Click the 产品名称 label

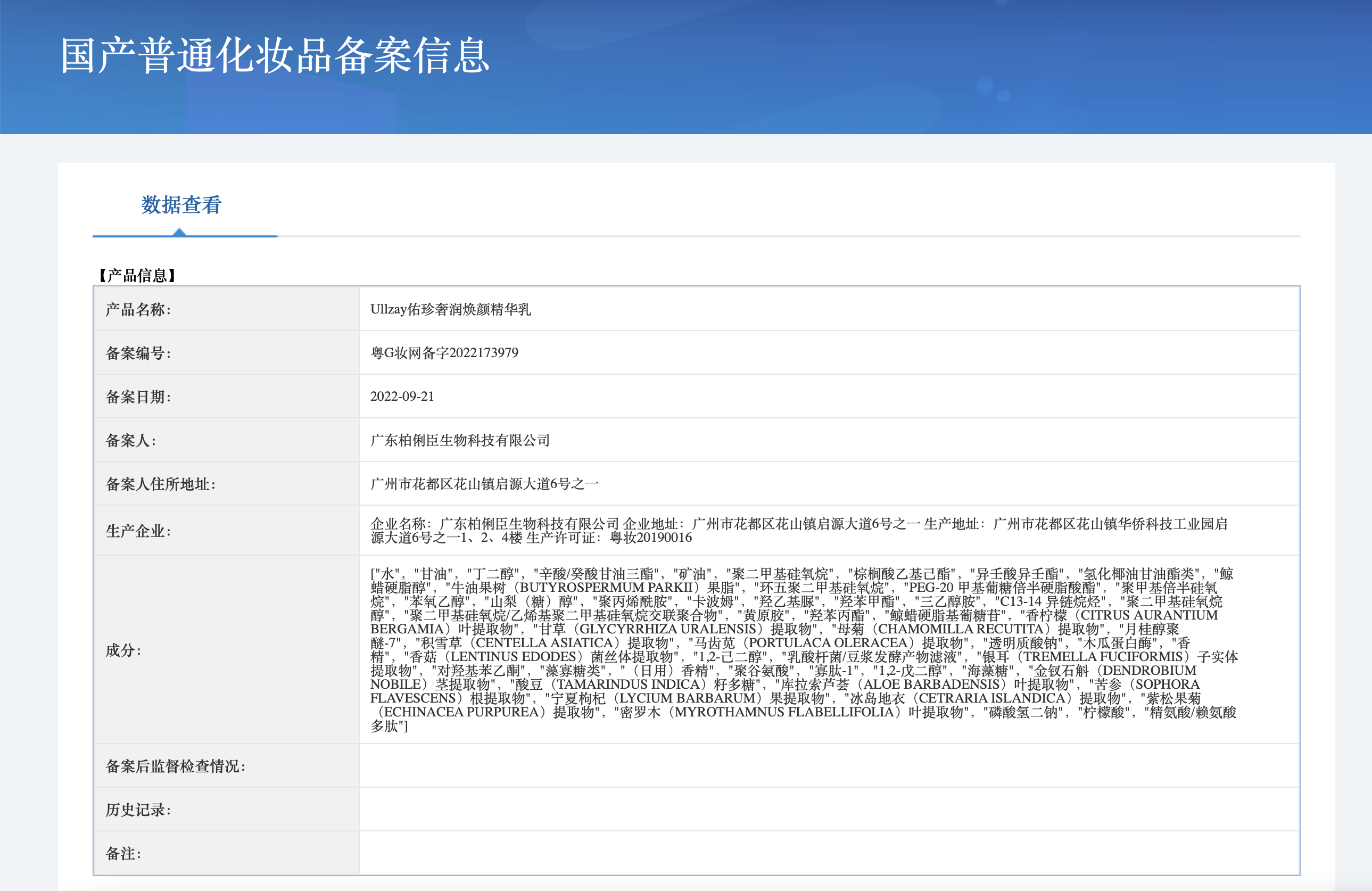(138, 310)
